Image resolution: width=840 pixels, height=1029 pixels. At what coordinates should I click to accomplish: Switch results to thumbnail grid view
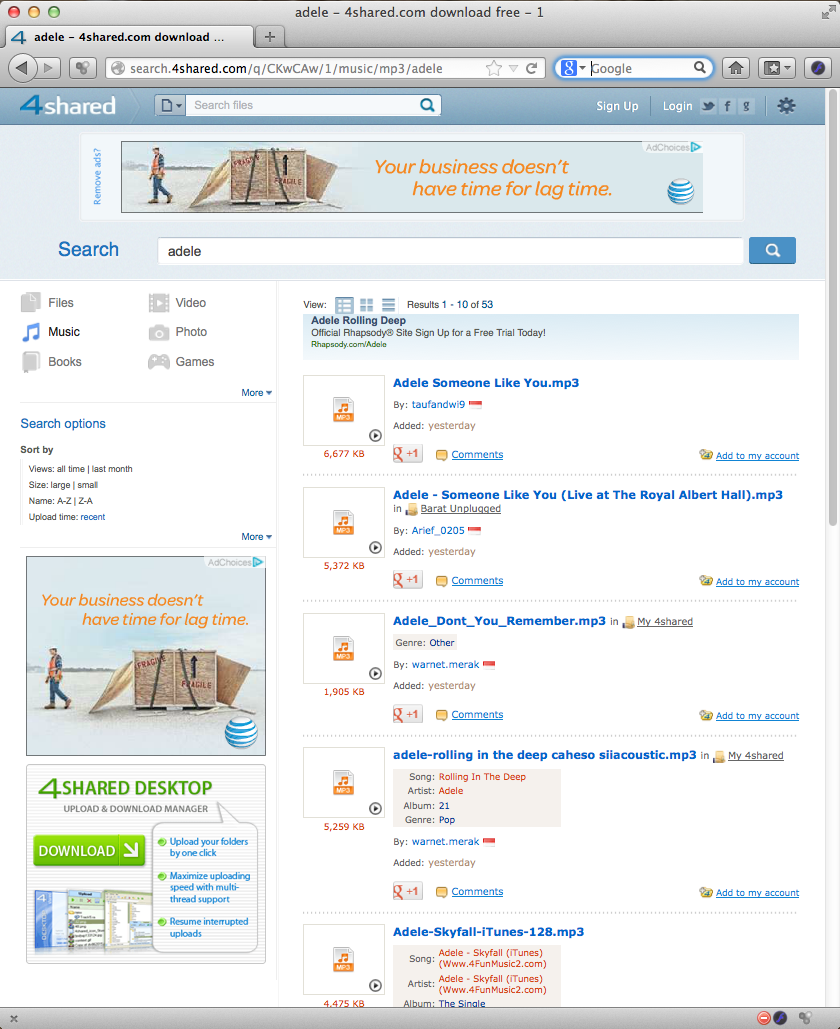[366, 304]
